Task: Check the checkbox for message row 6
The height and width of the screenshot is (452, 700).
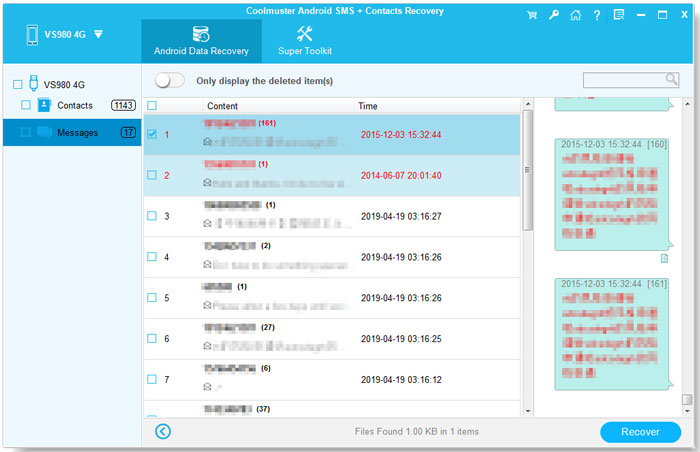Action: point(152,338)
